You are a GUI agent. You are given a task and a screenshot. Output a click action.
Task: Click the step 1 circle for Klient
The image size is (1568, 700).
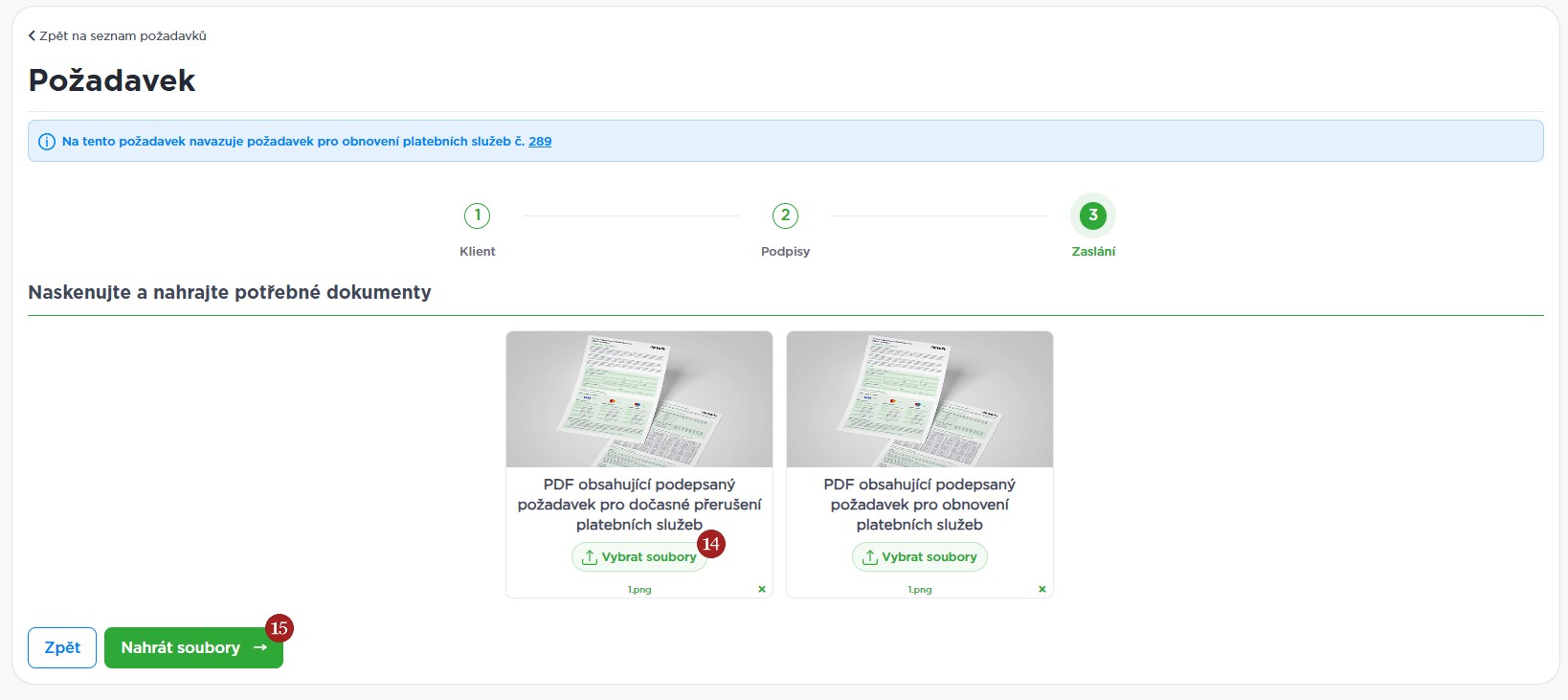477,215
